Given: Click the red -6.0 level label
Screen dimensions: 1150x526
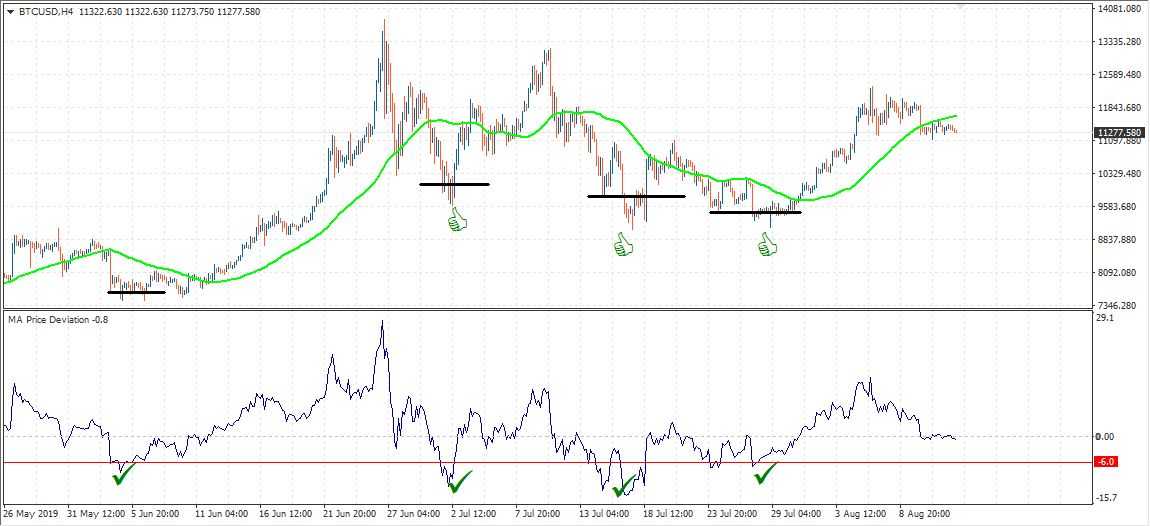Looking at the screenshot, I should point(1105,462).
